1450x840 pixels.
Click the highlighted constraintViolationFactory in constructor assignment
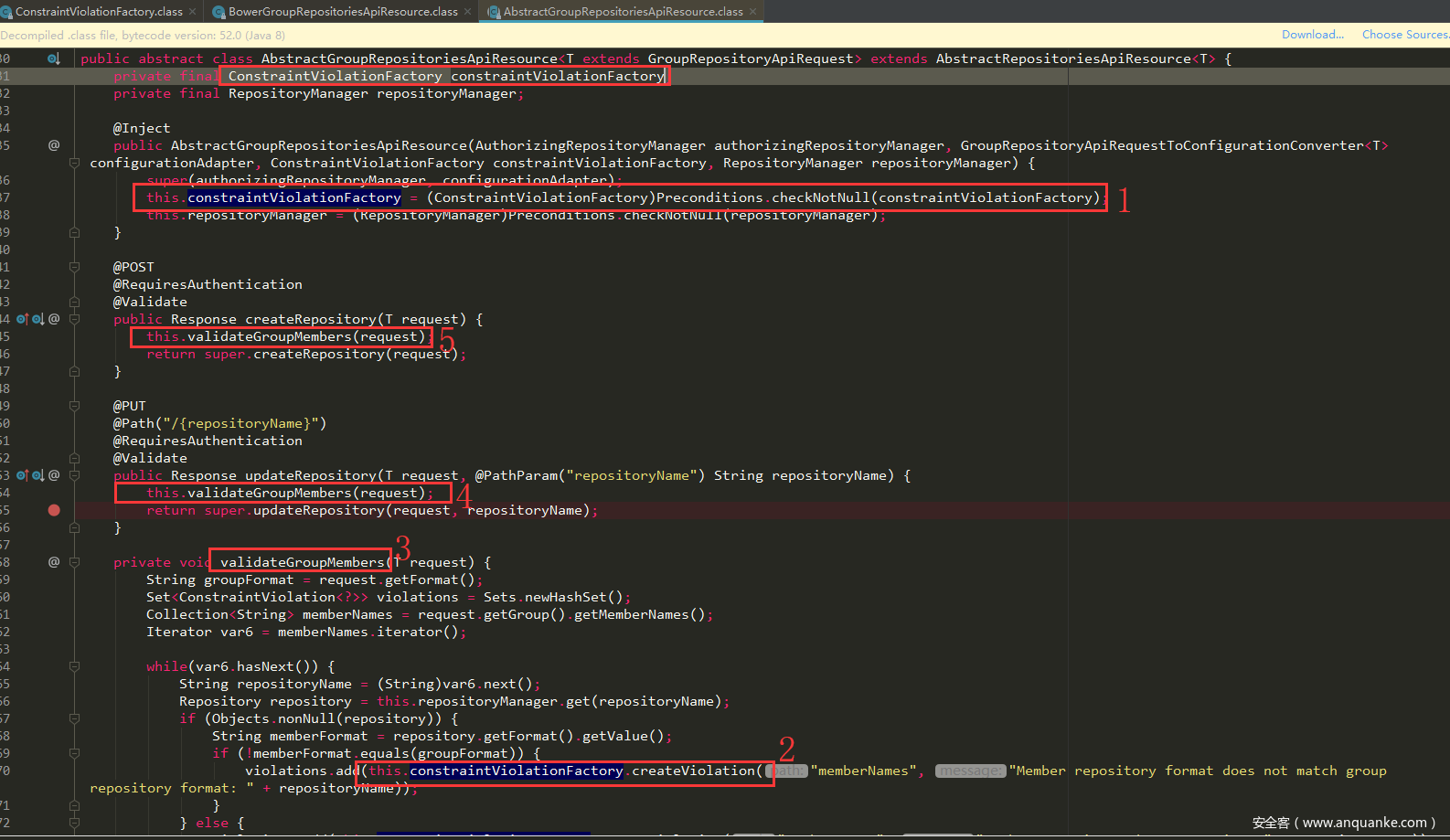click(x=294, y=197)
